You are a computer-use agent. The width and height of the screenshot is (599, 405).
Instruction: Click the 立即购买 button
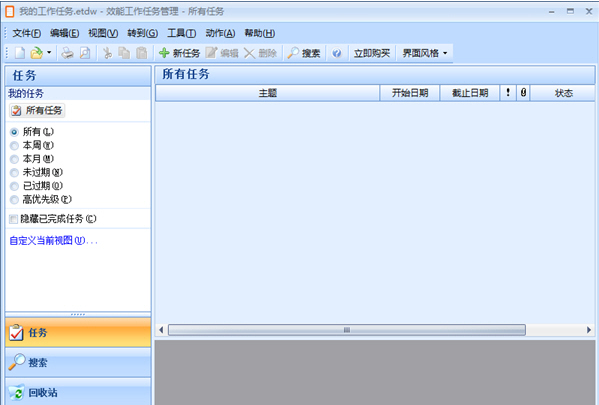click(x=372, y=53)
